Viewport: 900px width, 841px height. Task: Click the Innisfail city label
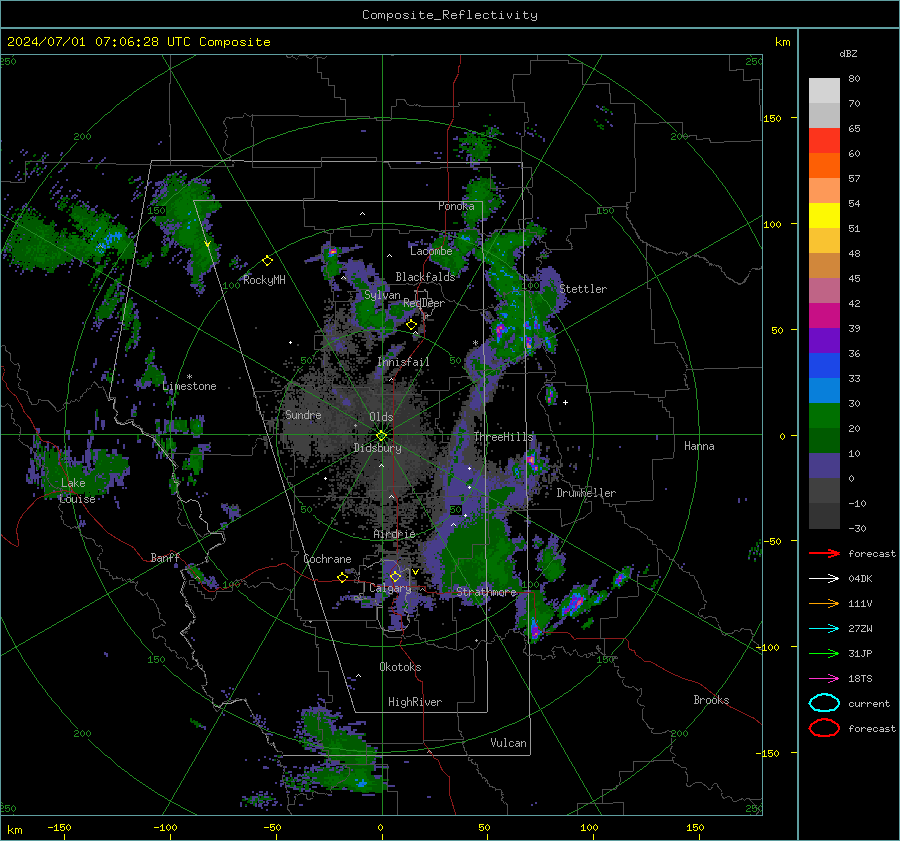click(403, 362)
